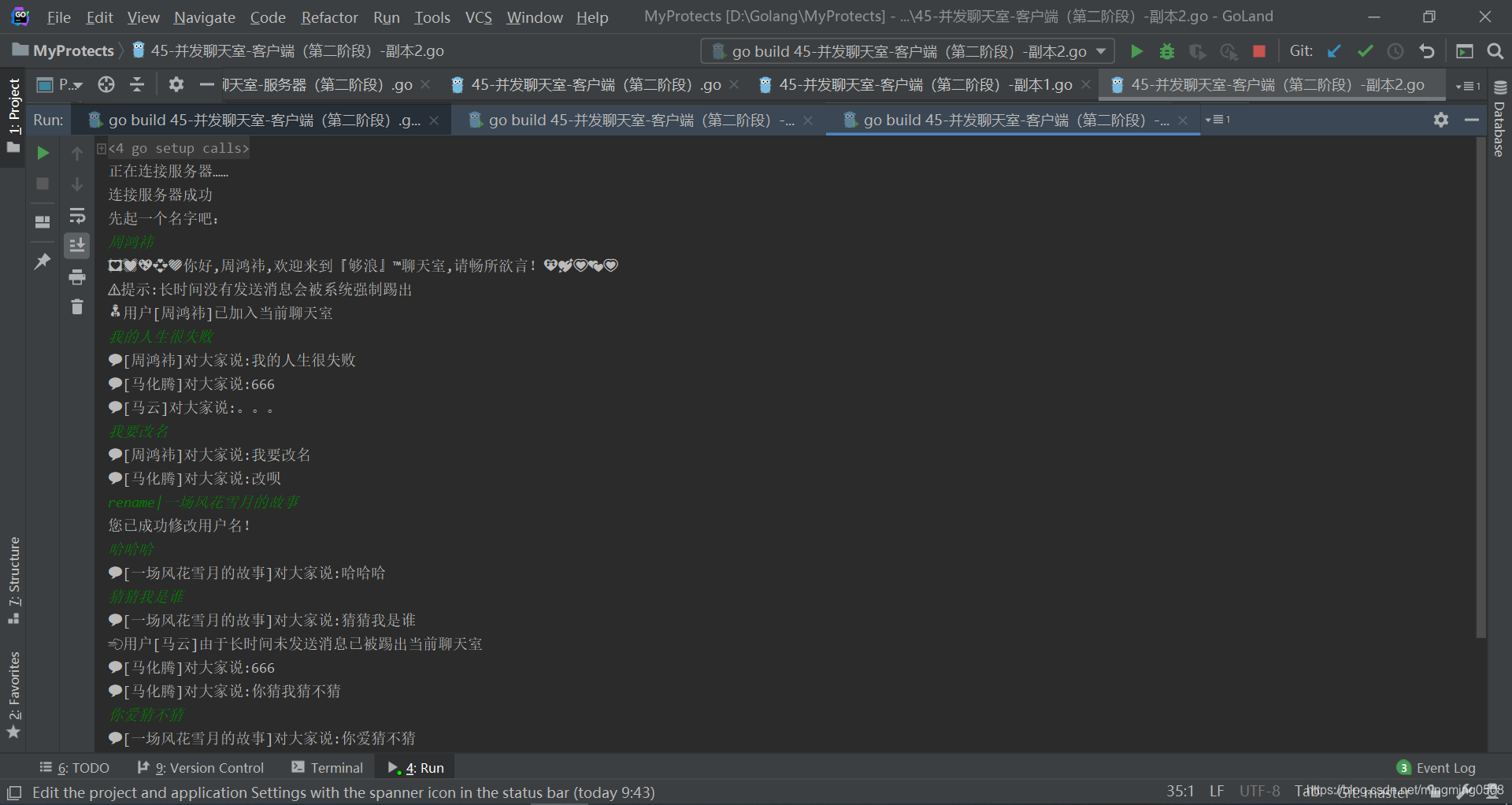
Task: Hide the Project panel with the minus icon
Action: [206, 84]
